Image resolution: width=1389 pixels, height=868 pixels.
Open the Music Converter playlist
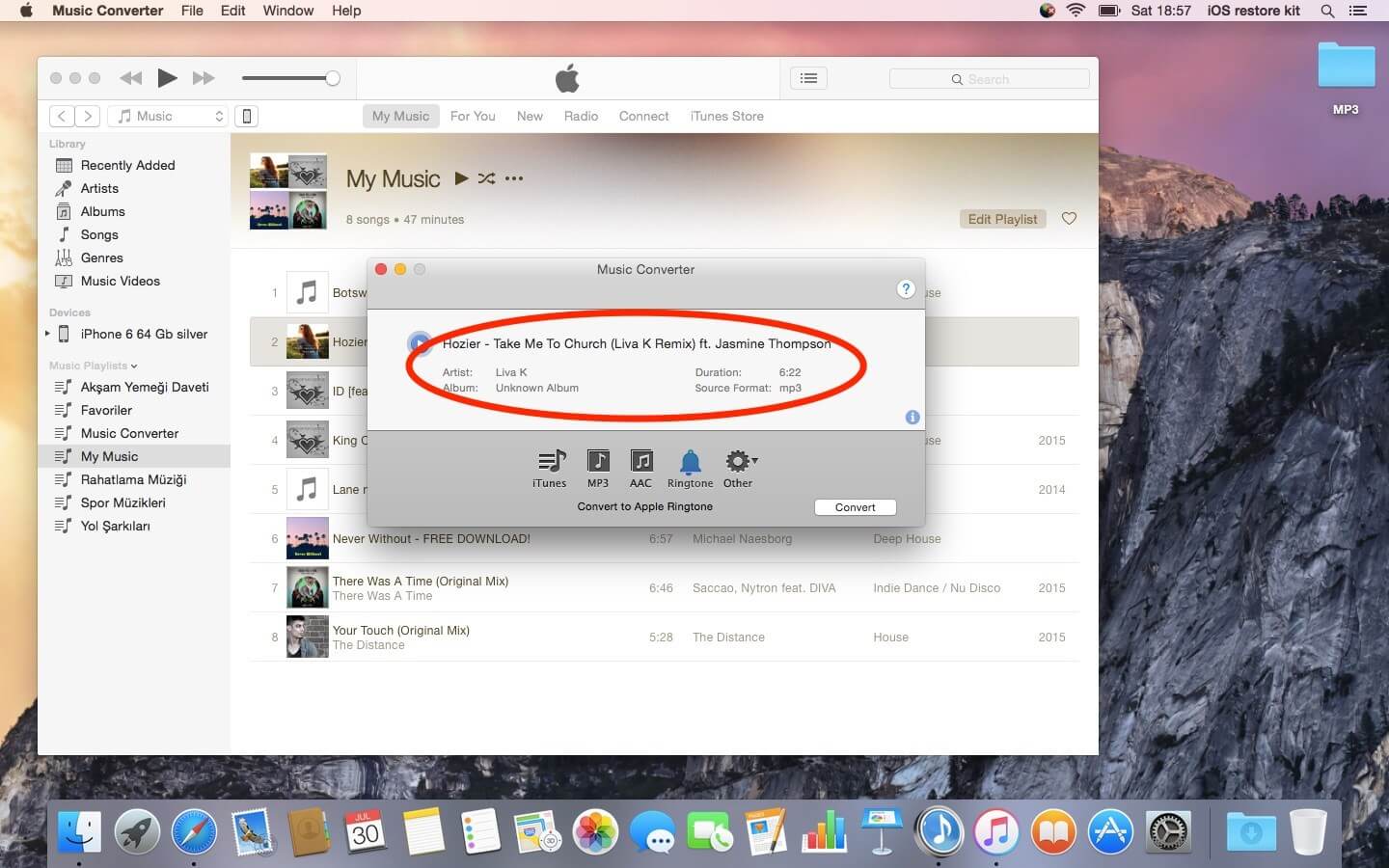134,433
